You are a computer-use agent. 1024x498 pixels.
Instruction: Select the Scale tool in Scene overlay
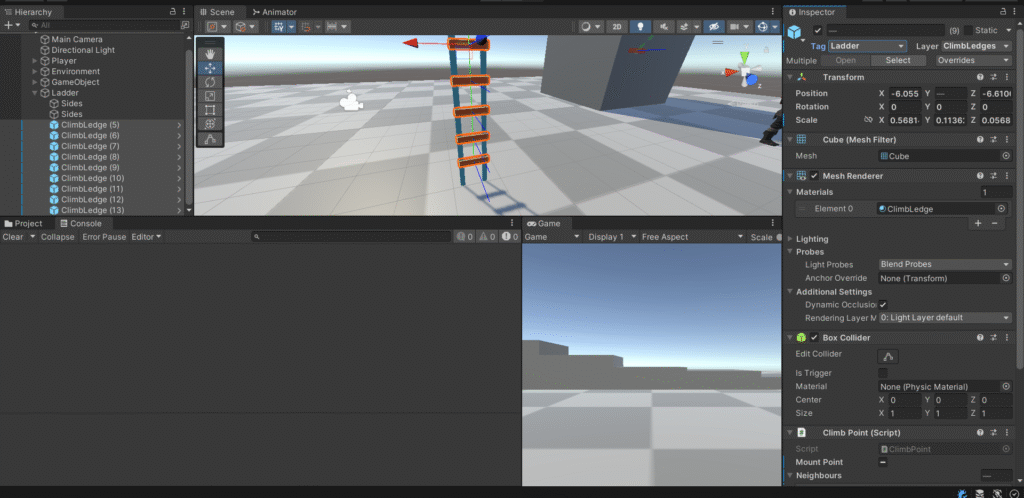[x=210, y=96]
